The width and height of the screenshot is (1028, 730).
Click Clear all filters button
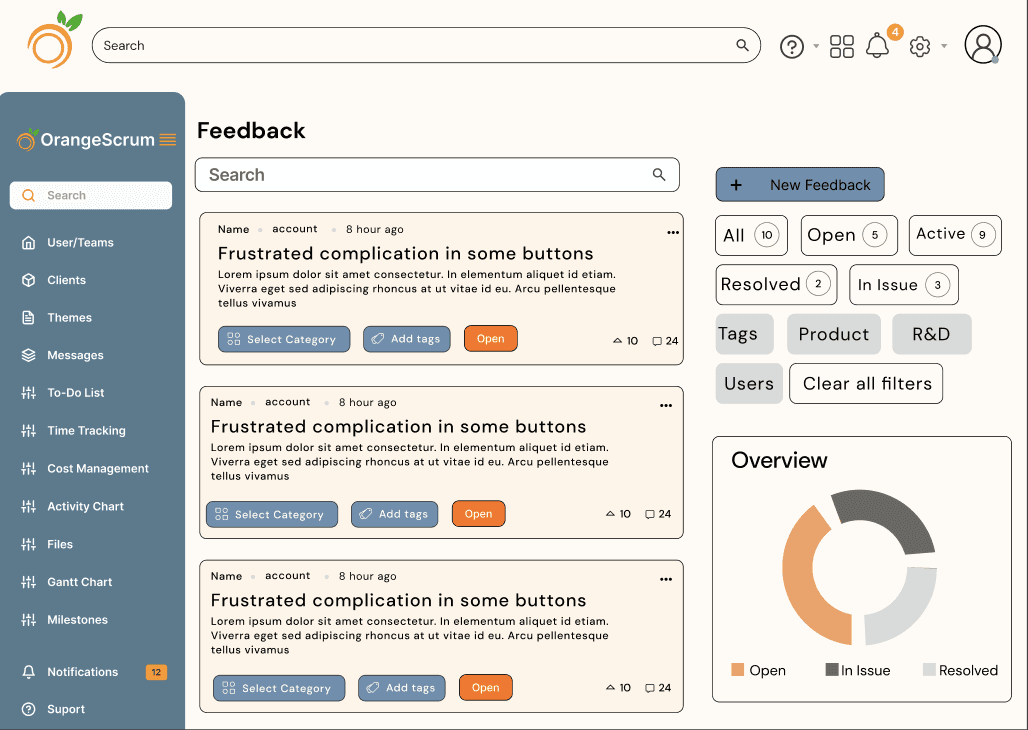point(866,384)
